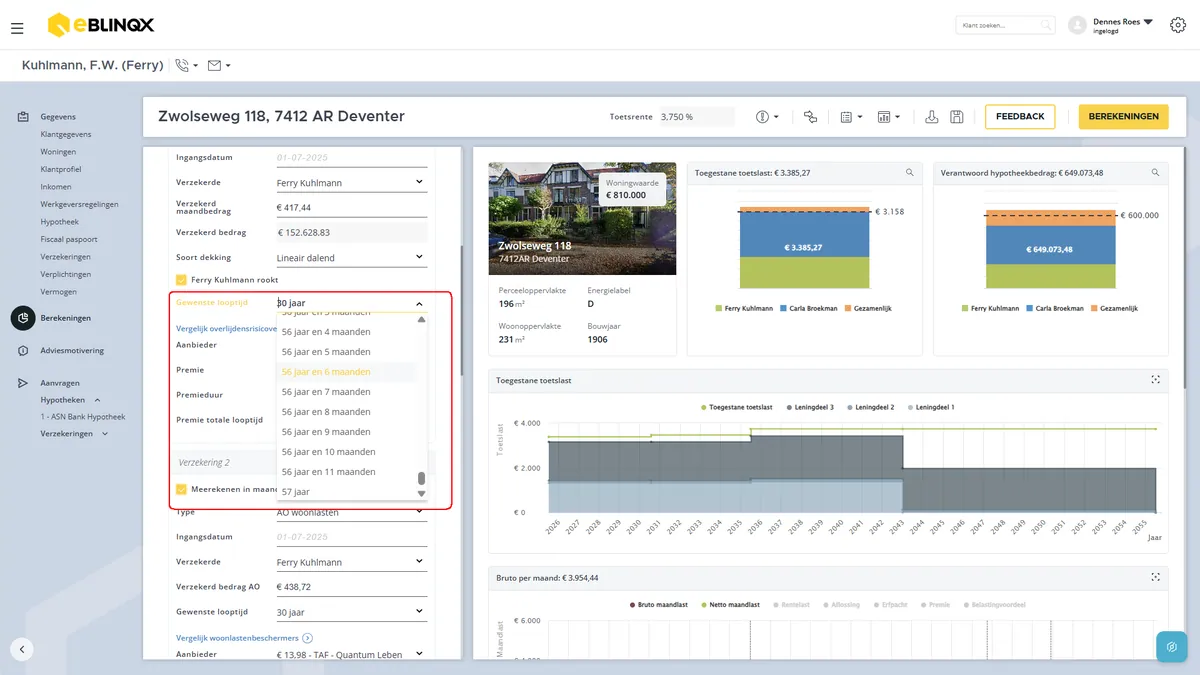
Task: Toggle the 'Meerekenen in maandlast' checkbox
Action: coord(181,489)
